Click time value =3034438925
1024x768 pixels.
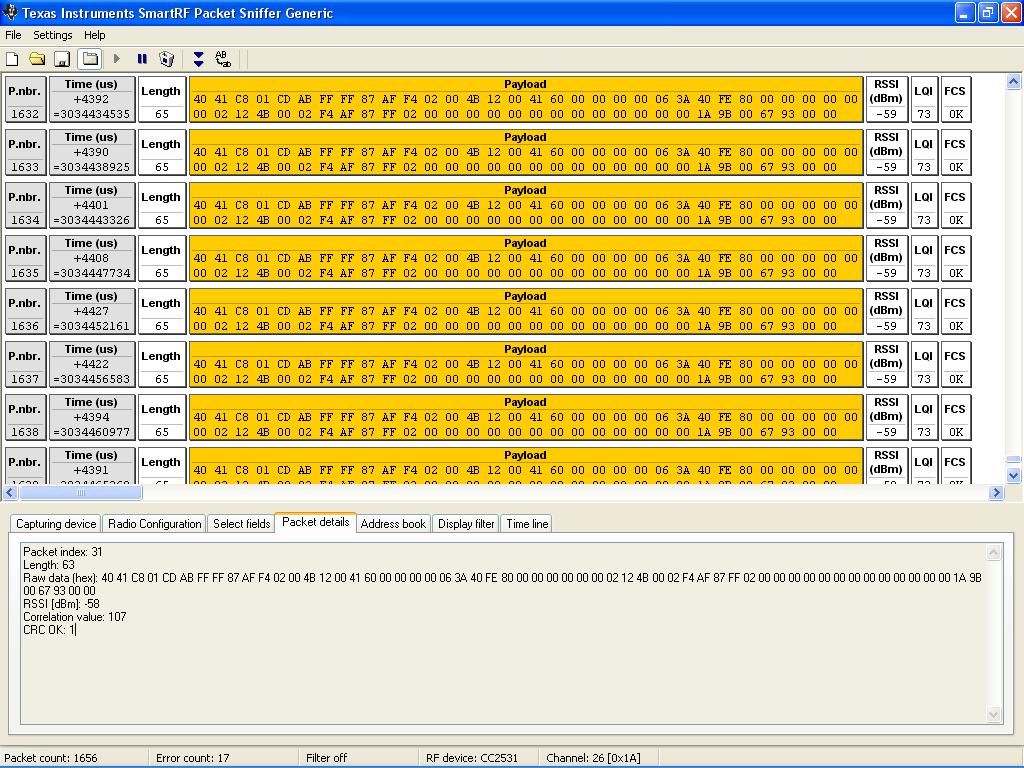coord(91,167)
